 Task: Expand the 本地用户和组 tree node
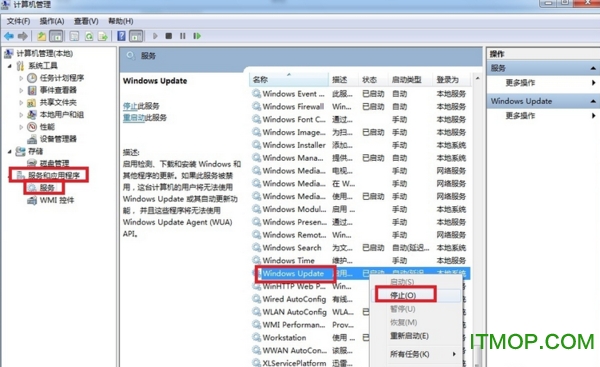pyautogui.click(x=21, y=114)
